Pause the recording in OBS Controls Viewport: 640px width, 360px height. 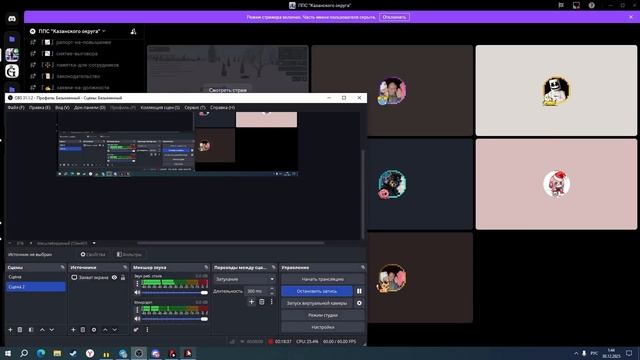(x=359, y=291)
